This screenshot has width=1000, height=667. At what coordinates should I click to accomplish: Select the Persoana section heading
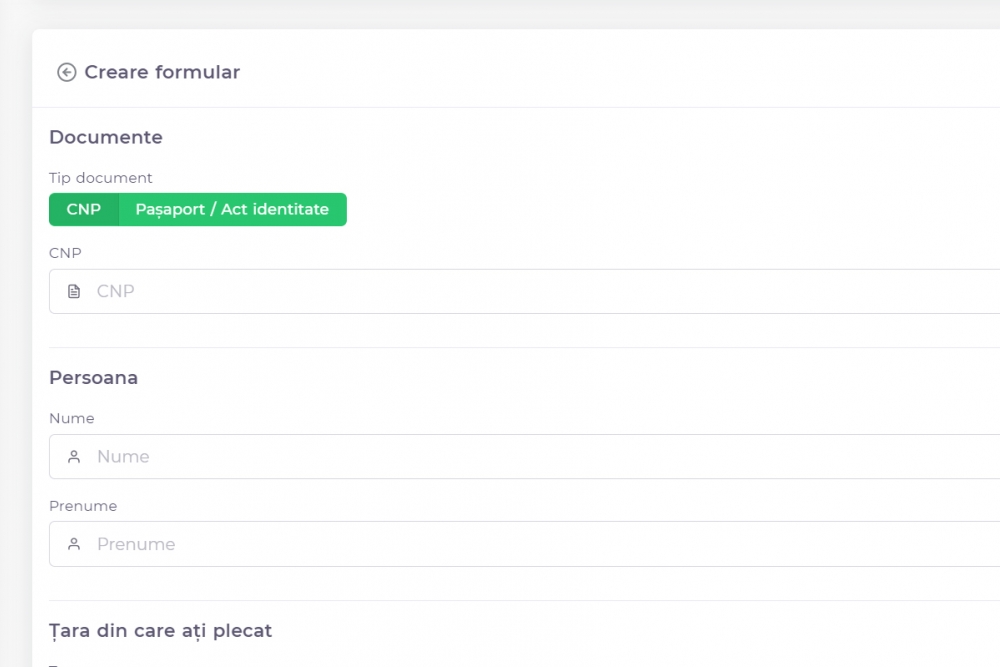click(94, 378)
